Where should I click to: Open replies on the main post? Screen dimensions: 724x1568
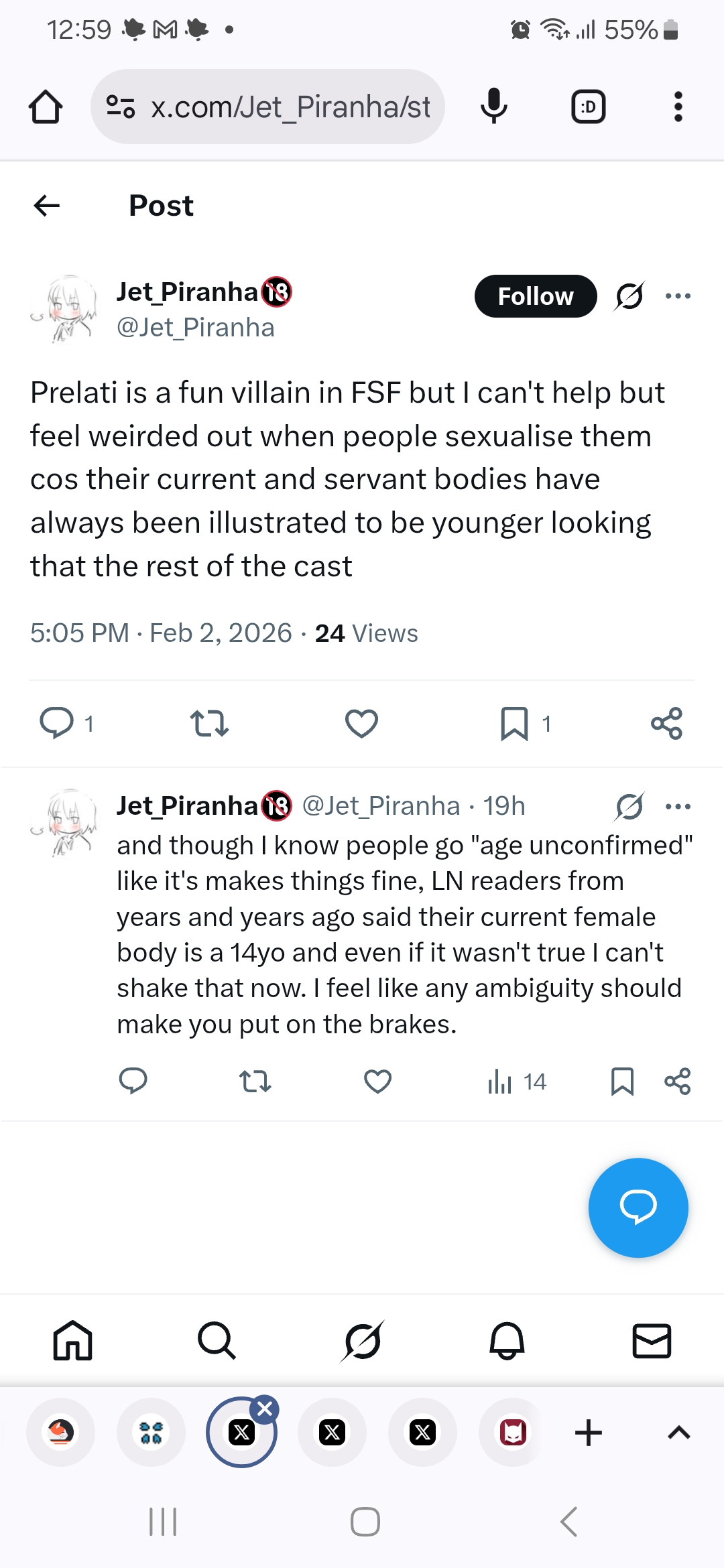pyautogui.click(x=57, y=724)
